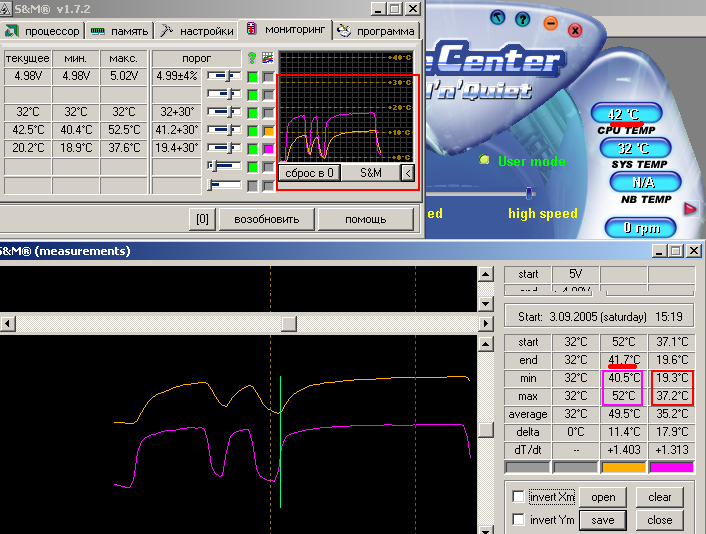This screenshot has height=534, width=706.
Task: Open the настройки tab
Action: (x=197, y=31)
